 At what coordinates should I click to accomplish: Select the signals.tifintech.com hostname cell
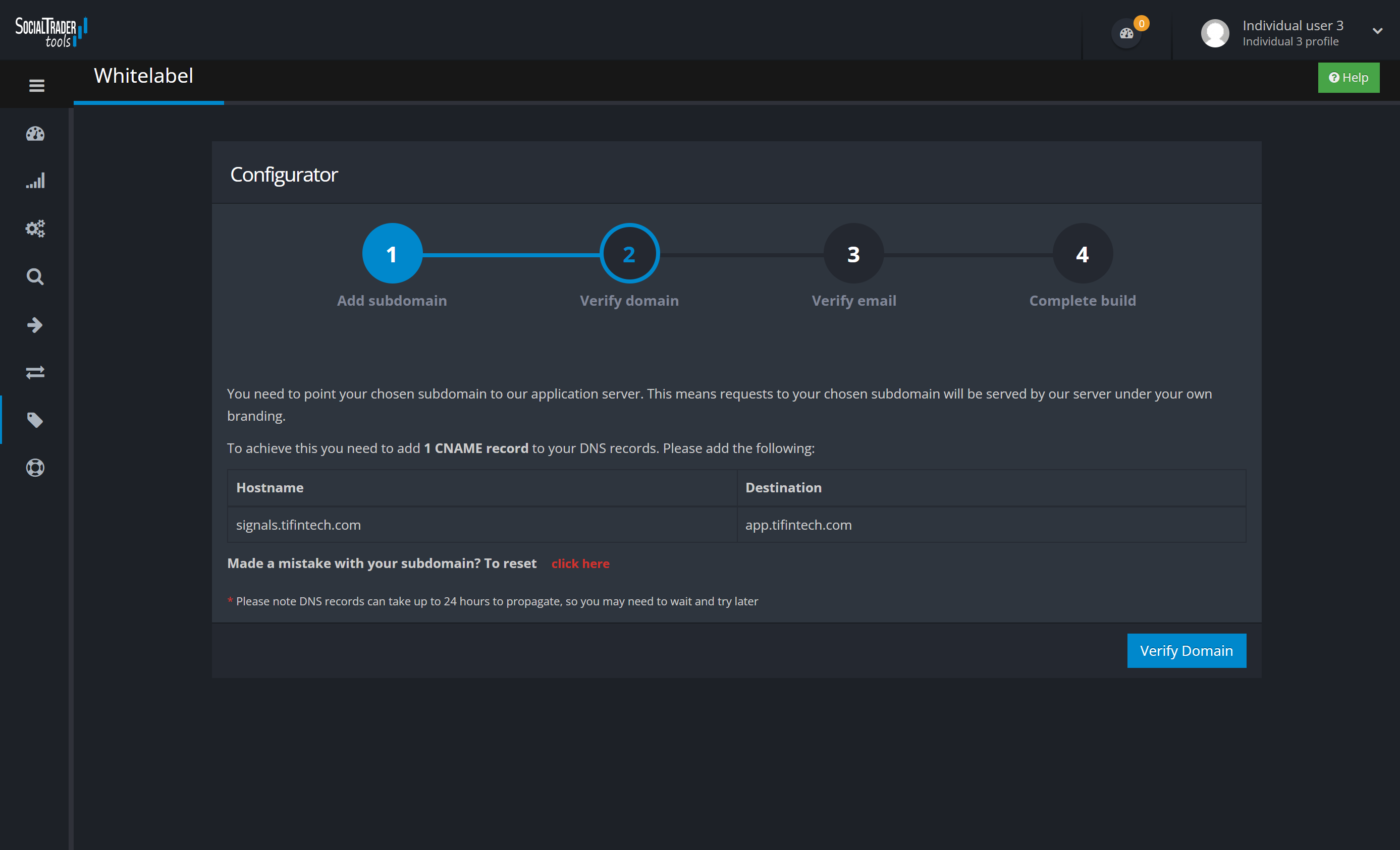point(298,525)
